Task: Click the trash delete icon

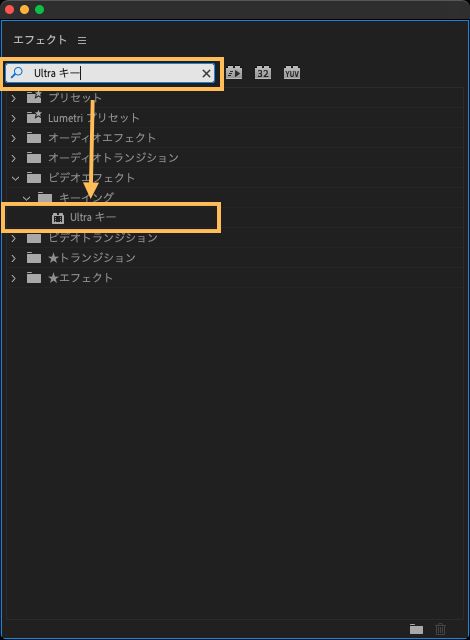Action: coord(440,629)
